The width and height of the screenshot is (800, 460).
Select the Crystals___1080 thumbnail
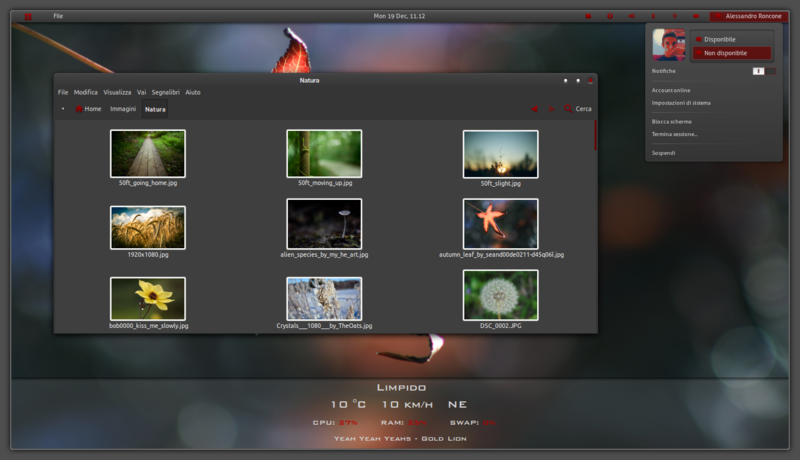(x=324, y=299)
